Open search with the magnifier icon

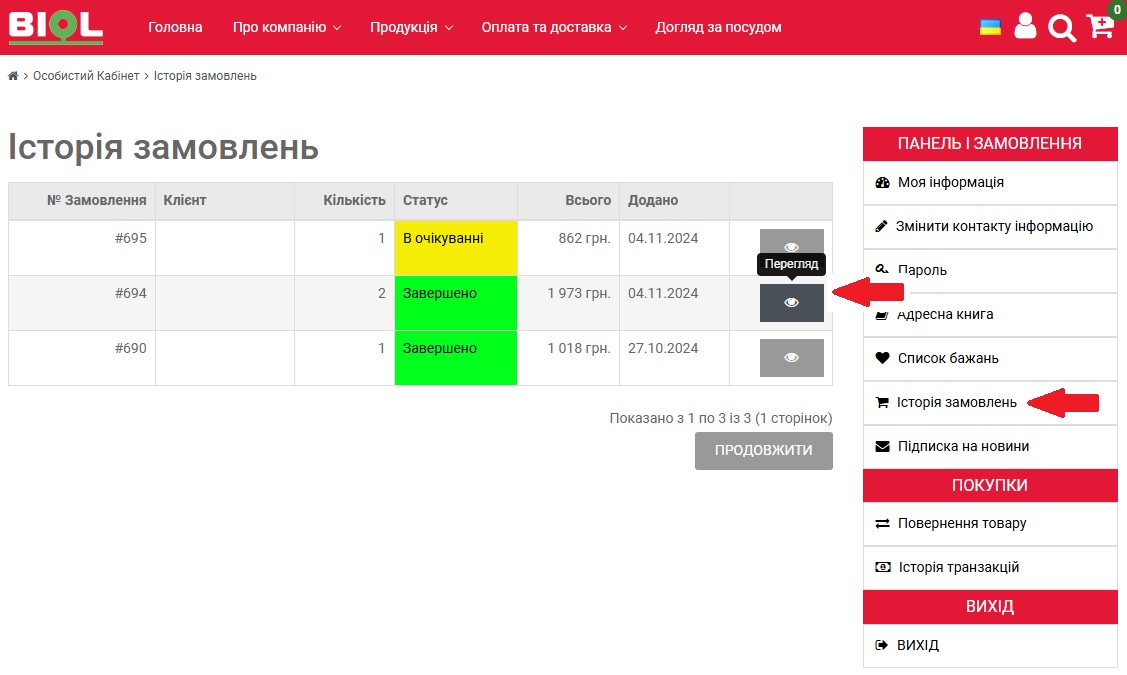(x=1061, y=28)
